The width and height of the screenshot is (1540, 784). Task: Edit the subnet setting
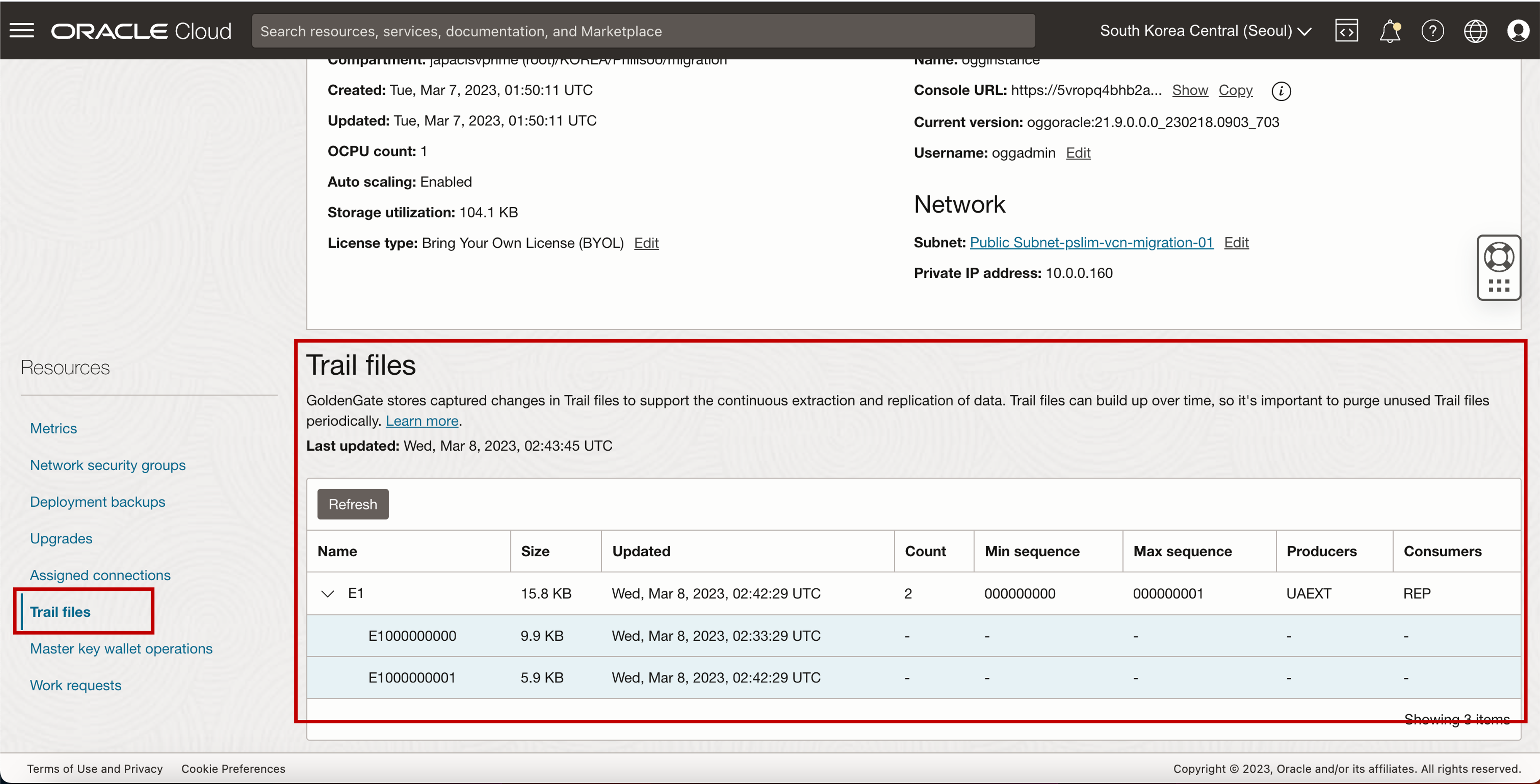click(x=1236, y=243)
